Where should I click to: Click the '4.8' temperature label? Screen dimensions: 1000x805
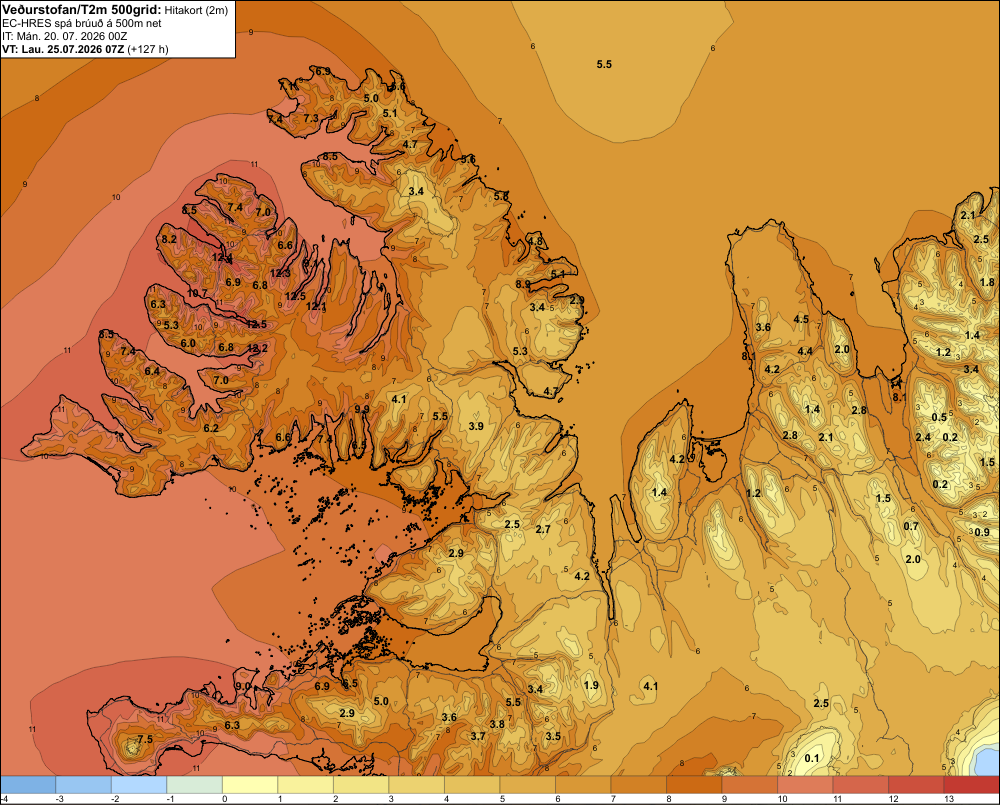535,241
